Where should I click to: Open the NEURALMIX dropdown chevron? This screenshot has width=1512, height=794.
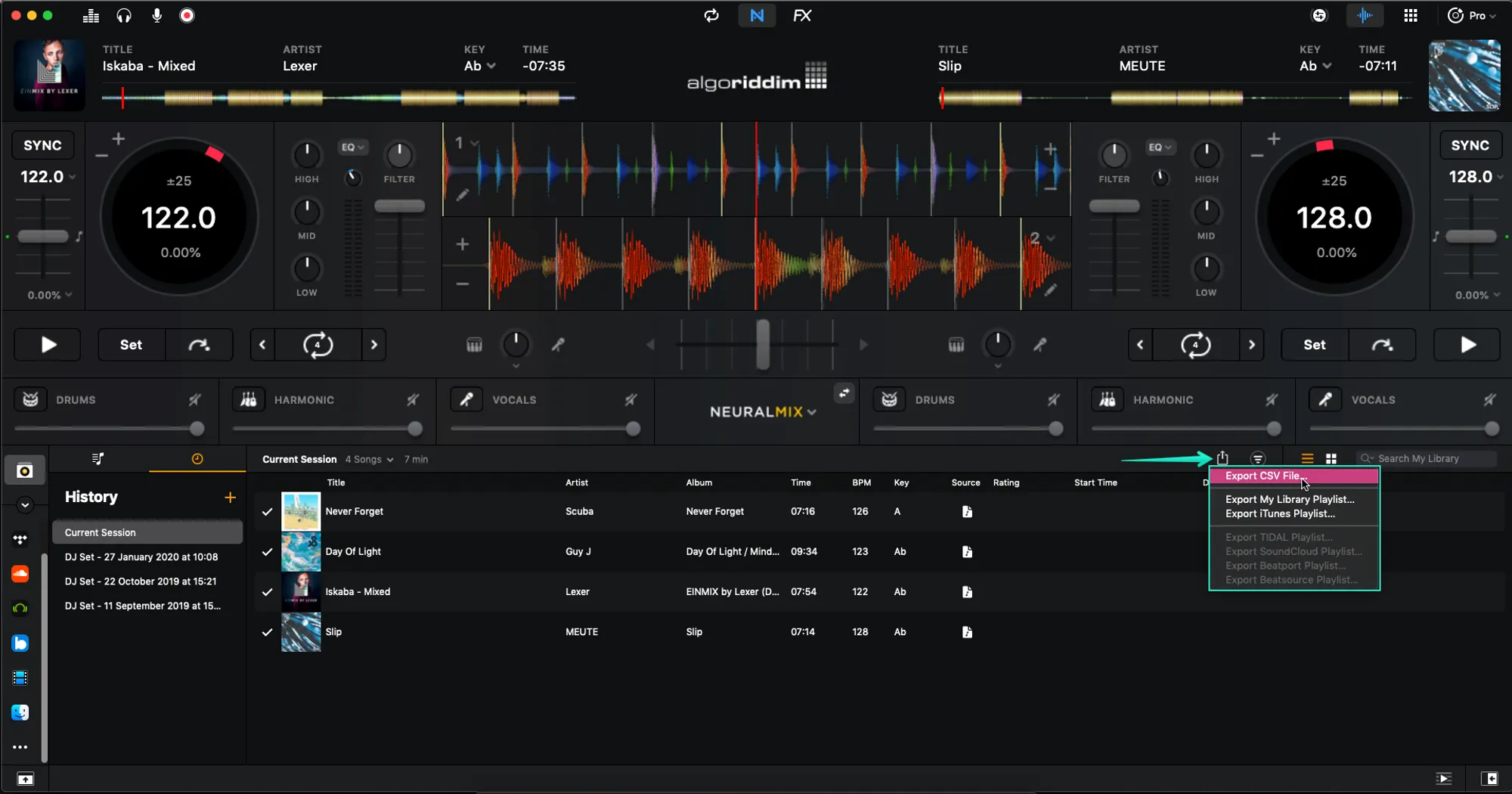tap(812, 412)
